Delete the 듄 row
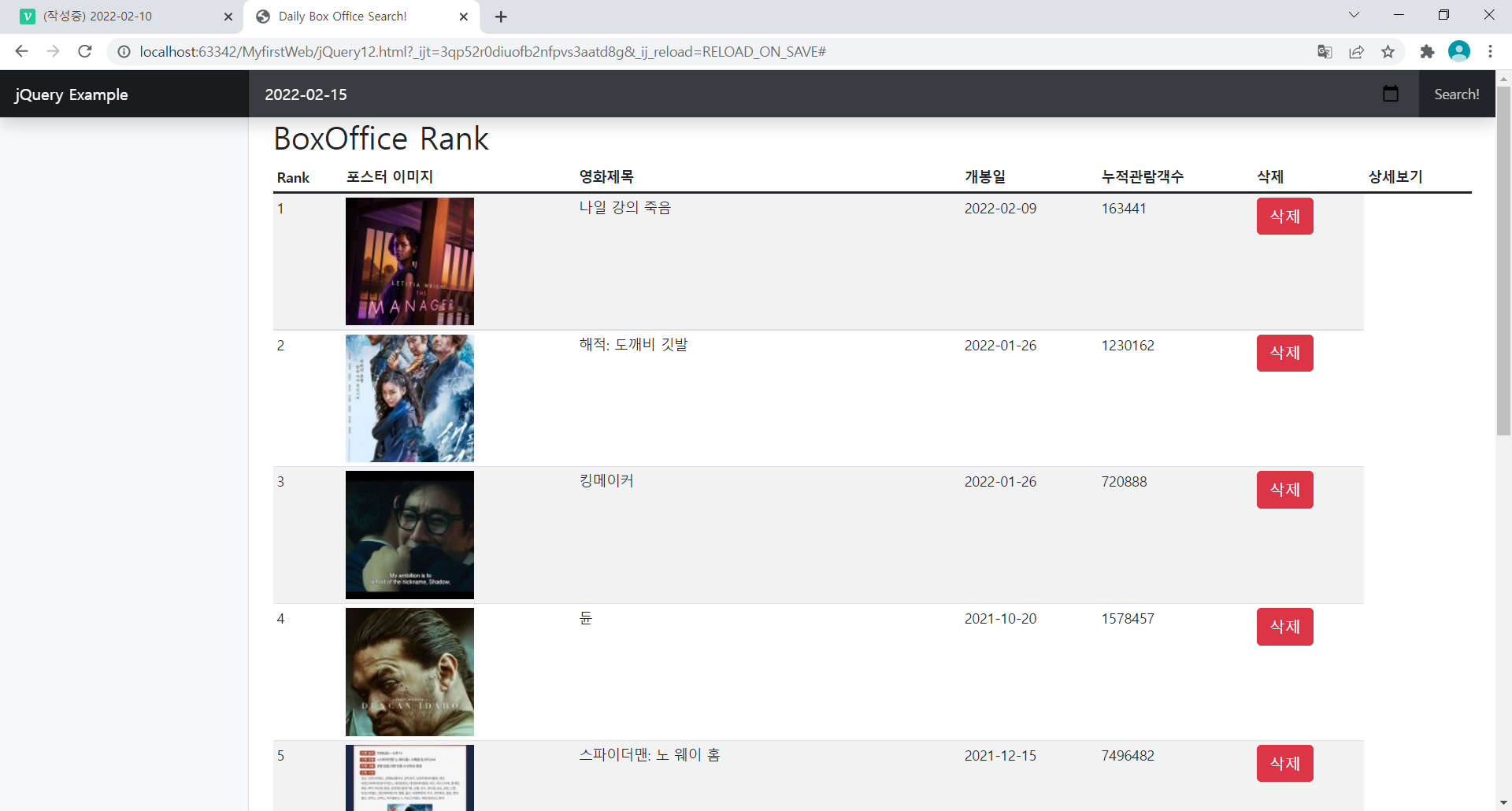 tap(1284, 627)
